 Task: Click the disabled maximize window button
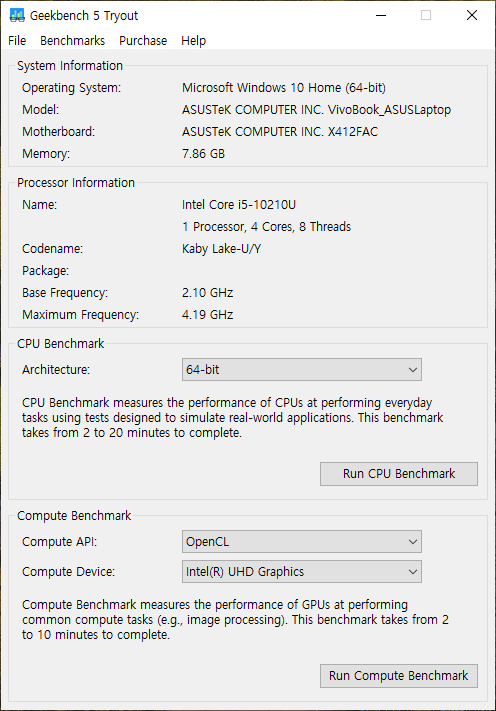tap(426, 15)
